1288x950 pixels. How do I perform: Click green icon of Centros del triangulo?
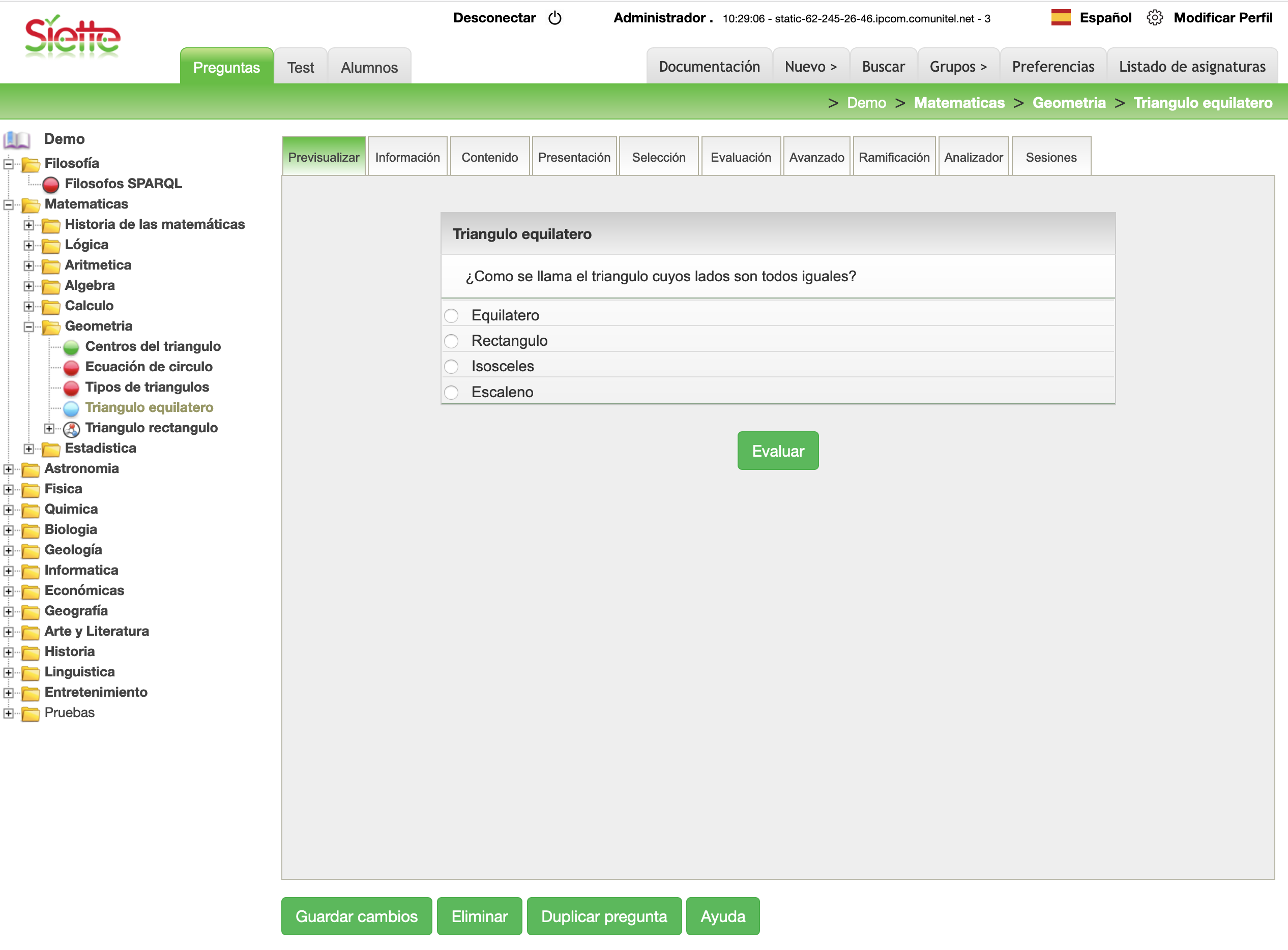(x=71, y=347)
